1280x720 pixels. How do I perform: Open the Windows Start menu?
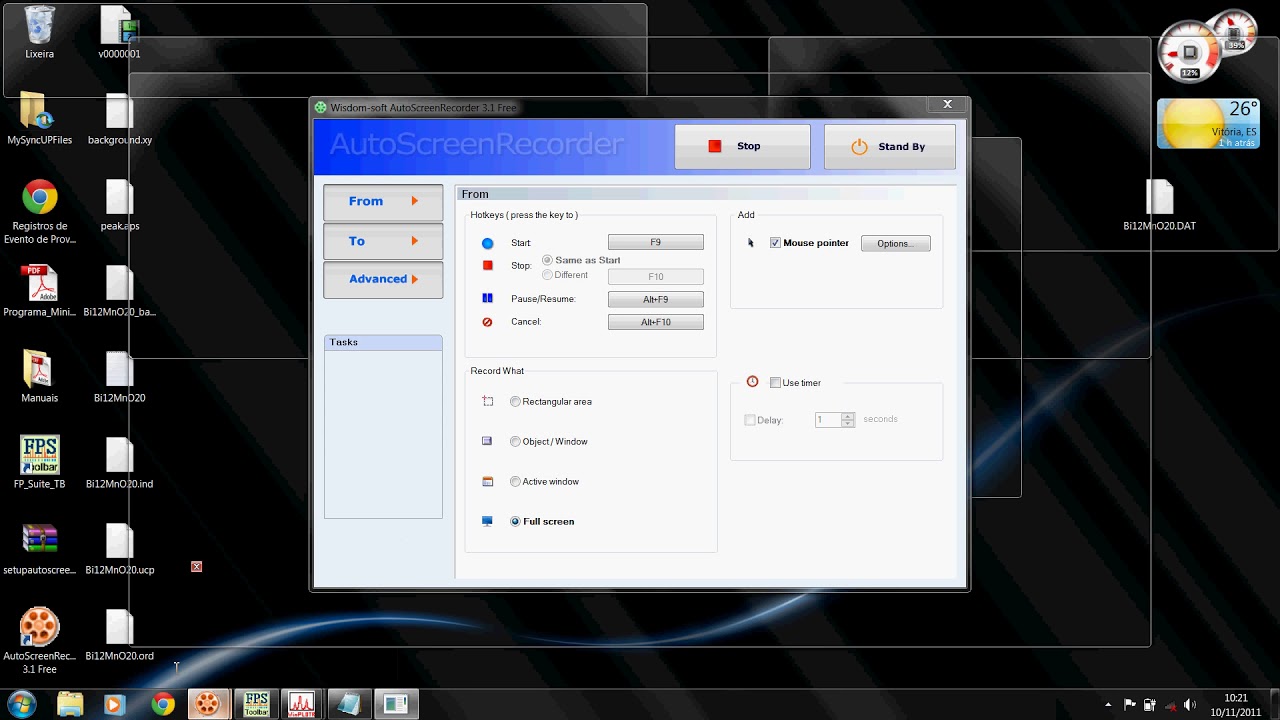pyautogui.click(x=22, y=704)
